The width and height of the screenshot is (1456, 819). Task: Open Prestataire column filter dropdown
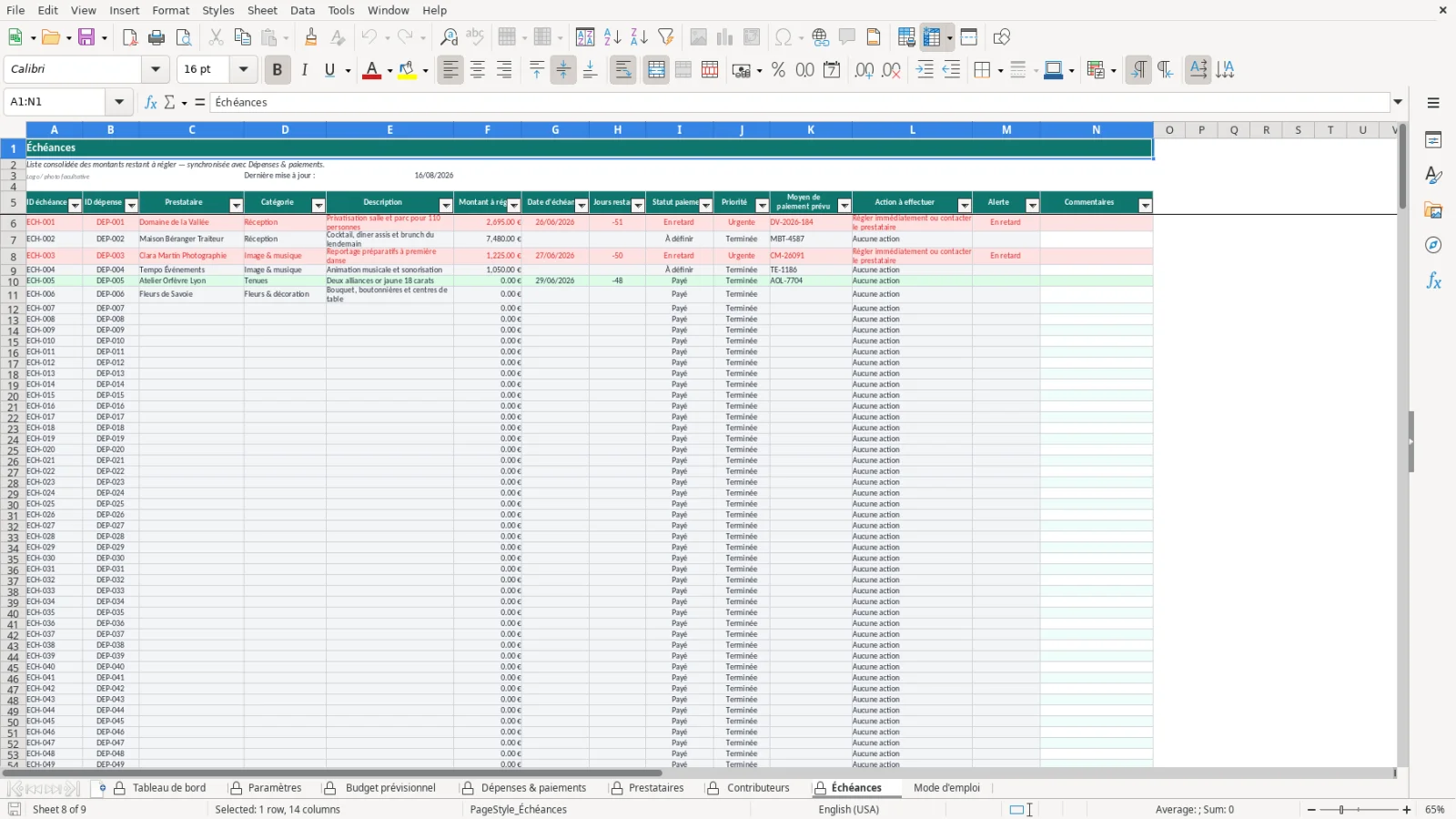click(x=236, y=206)
